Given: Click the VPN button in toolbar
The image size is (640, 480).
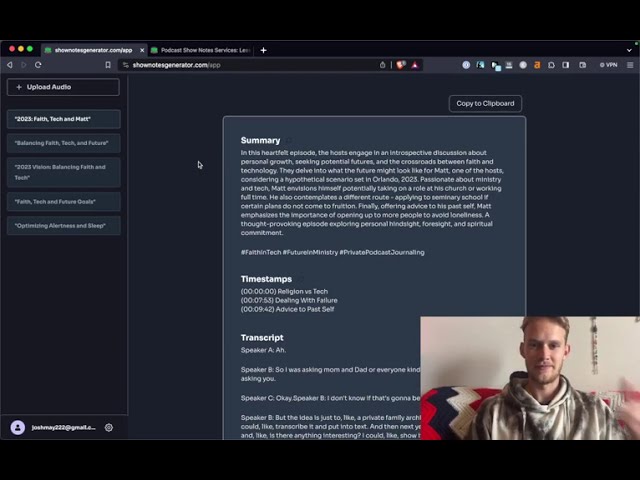Looking at the screenshot, I should [608, 65].
